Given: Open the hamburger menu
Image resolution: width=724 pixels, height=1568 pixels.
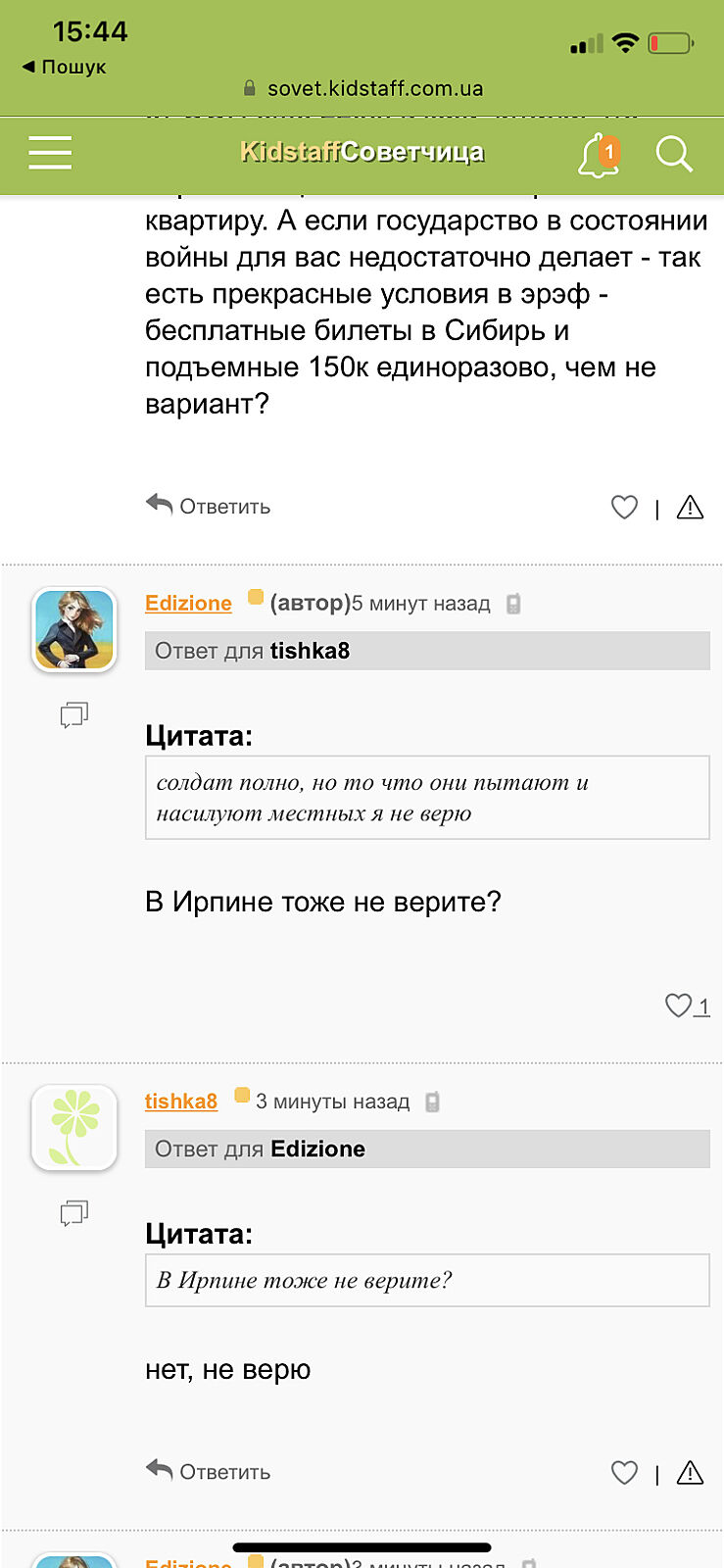Looking at the screenshot, I should [x=50, y=153].
